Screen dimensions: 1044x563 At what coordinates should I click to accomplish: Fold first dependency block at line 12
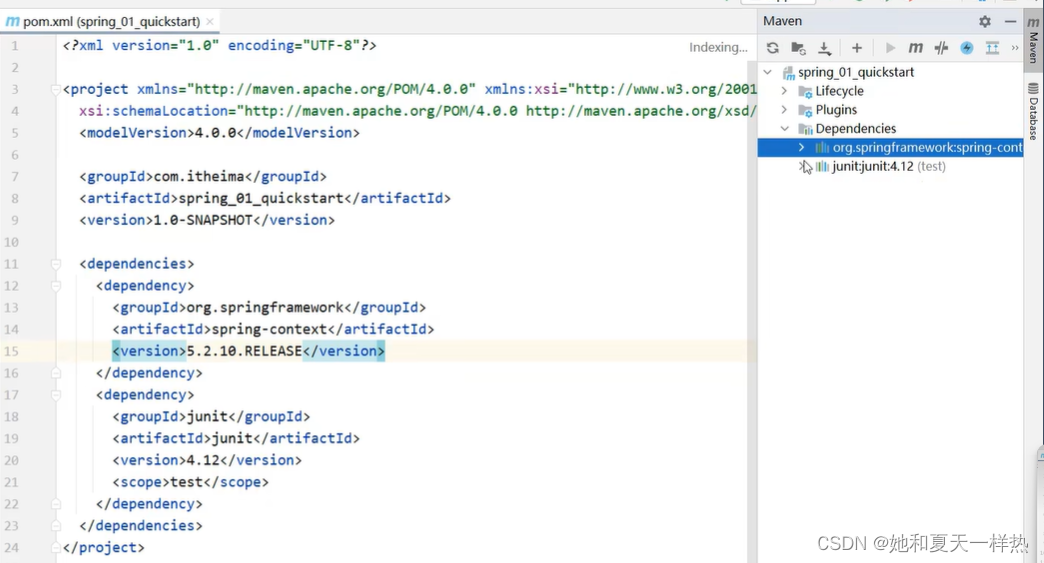pos(56,286)
